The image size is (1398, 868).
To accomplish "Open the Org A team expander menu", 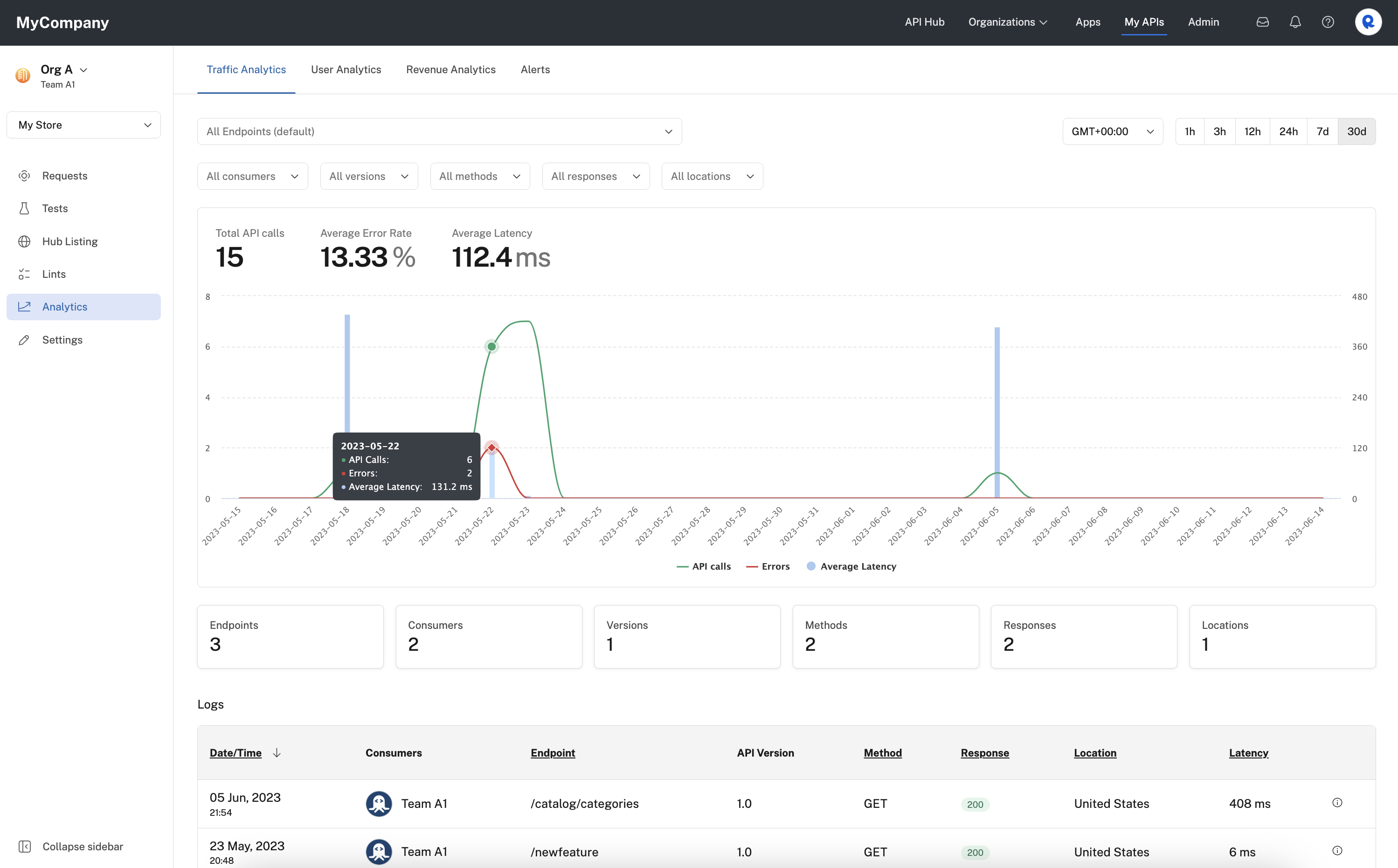I will point(83,69).
